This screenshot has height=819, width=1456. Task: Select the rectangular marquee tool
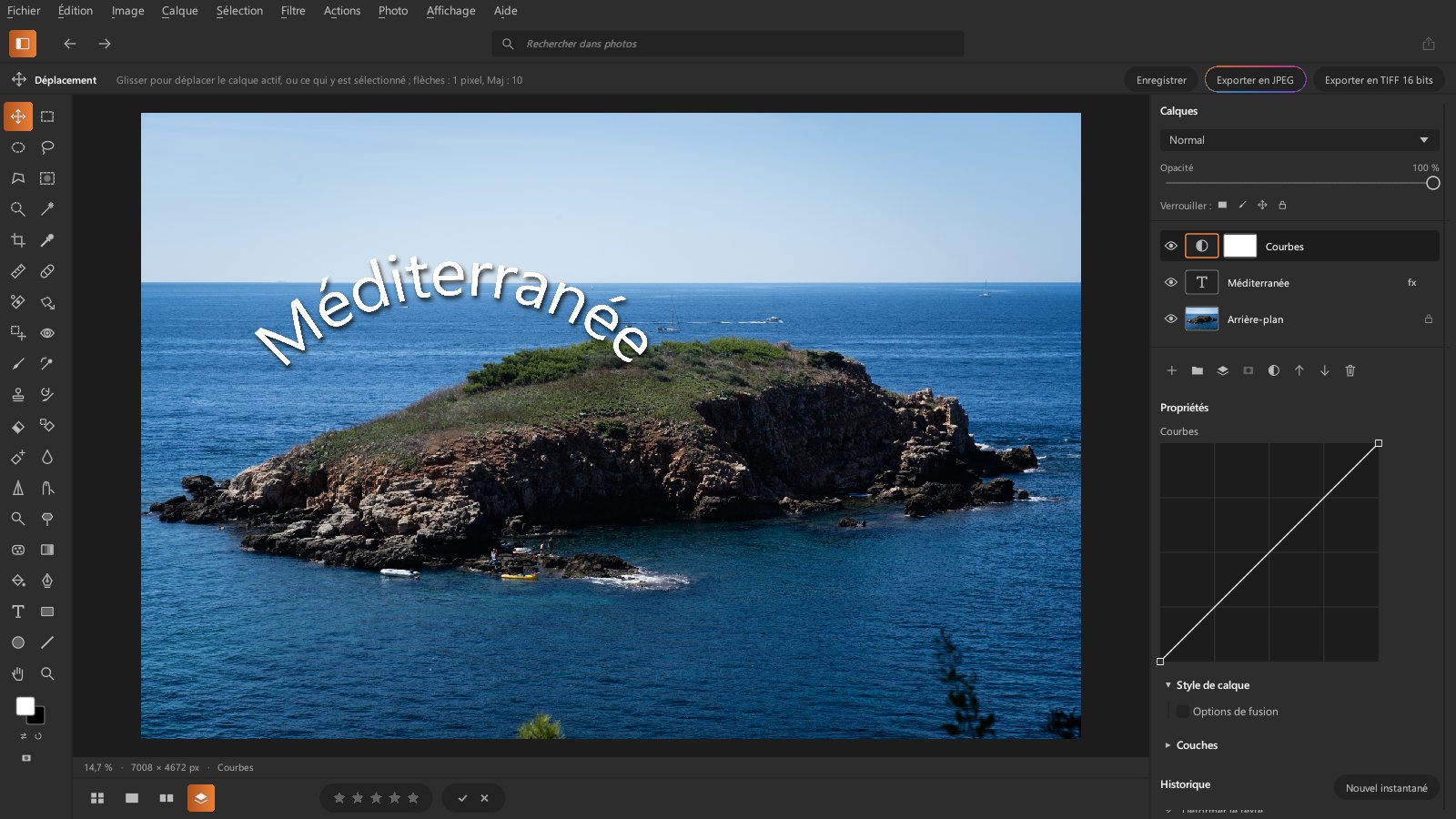click(x=47, y=116)
